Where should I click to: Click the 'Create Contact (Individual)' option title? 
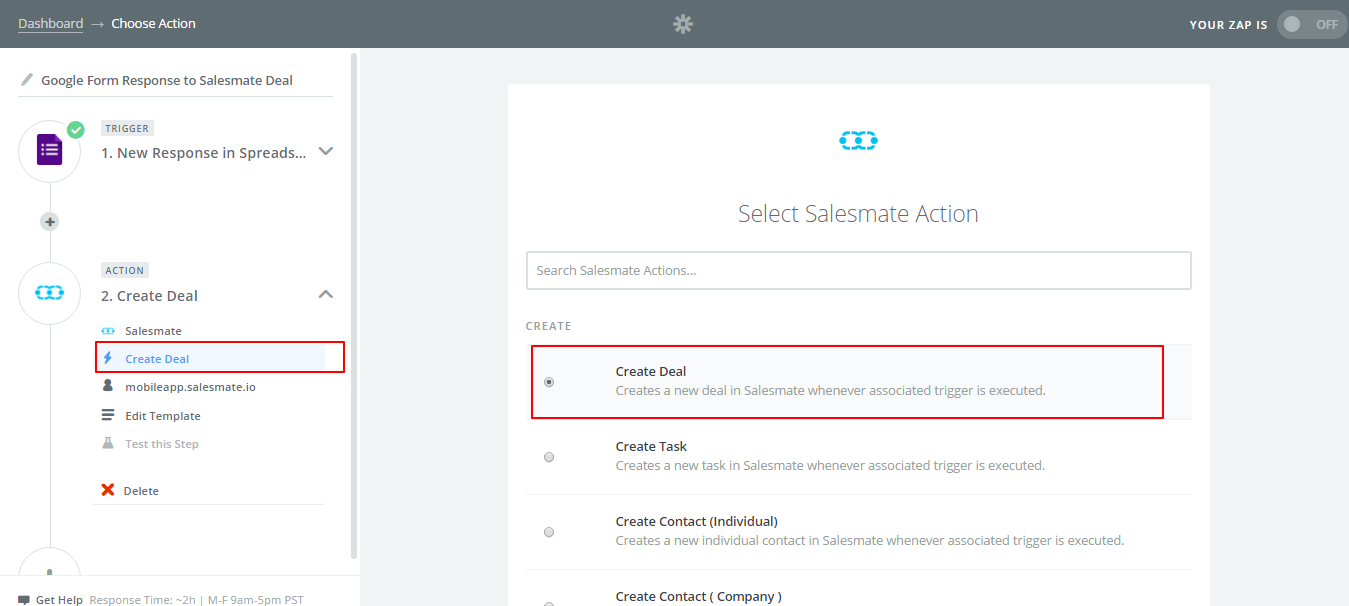point(697,521)
